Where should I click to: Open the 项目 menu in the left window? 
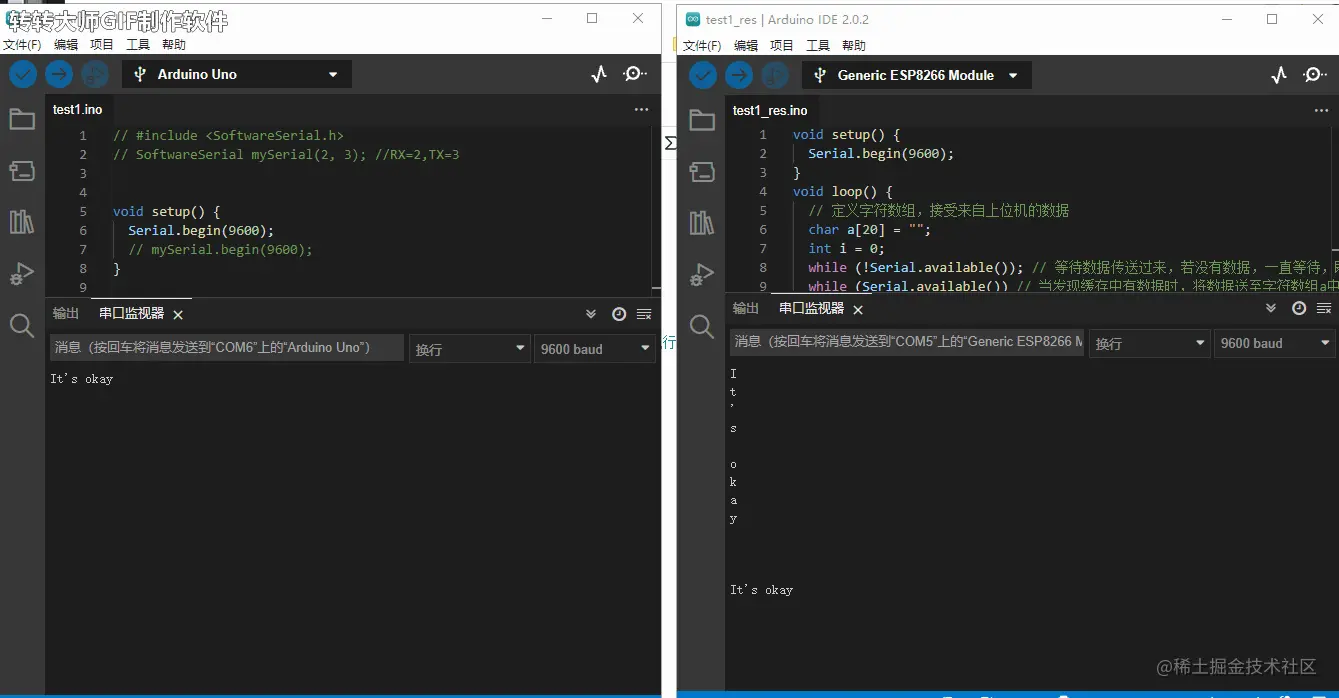pos(102,44)
